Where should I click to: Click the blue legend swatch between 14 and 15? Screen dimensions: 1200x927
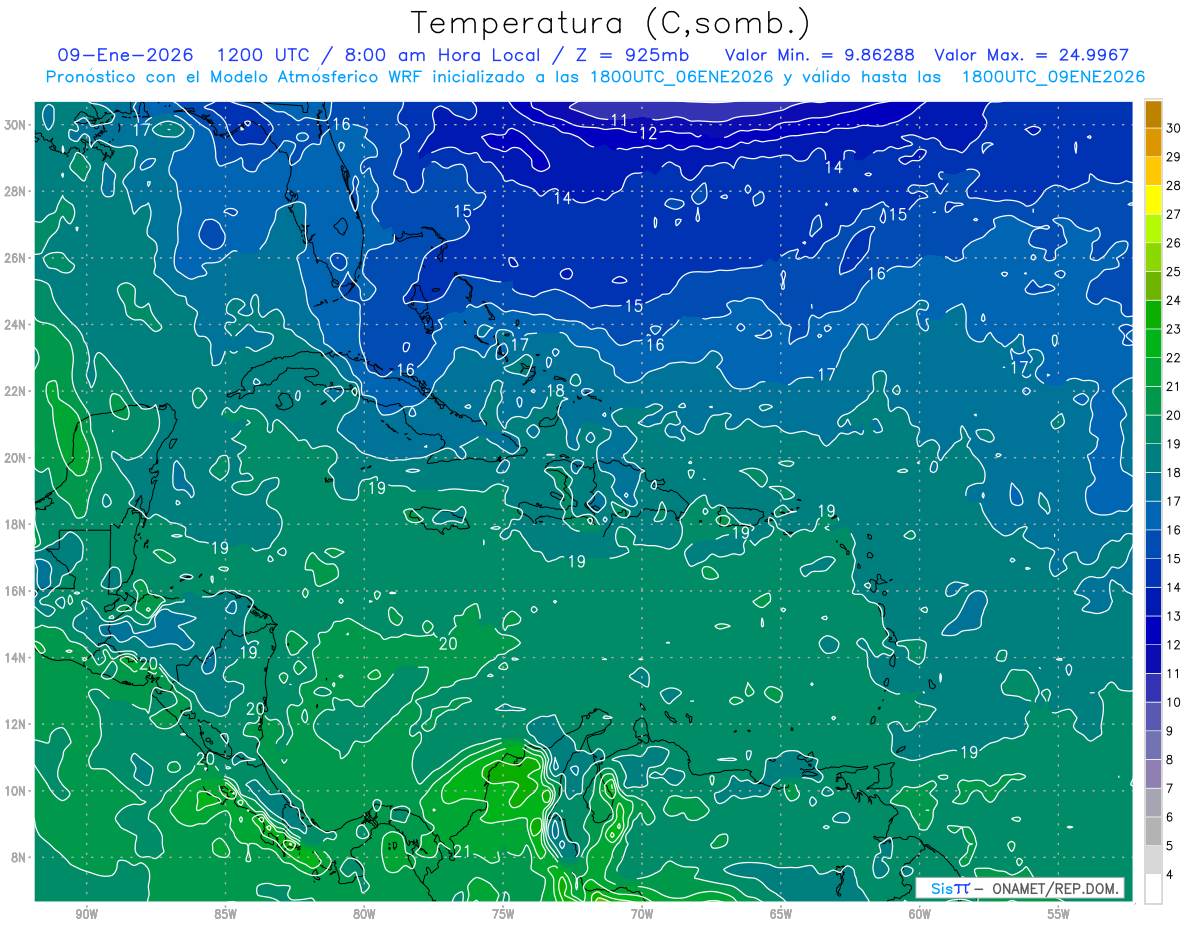click(1154, 573)
